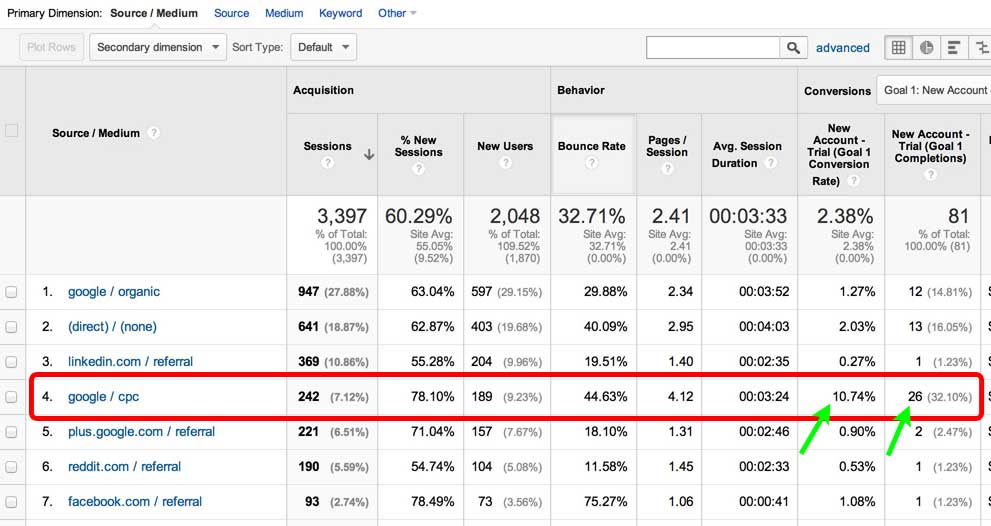Switch to performance bar view
991x526 pixels.
pyautogui.click(x=954, y=47)
